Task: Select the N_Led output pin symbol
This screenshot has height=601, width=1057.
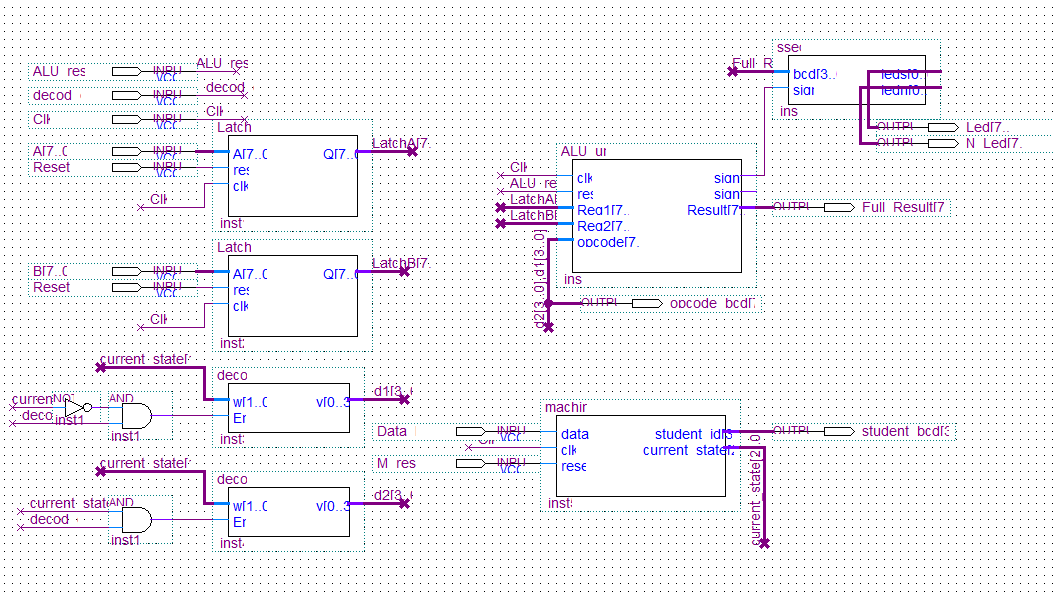Action: [x=943, y=144]
